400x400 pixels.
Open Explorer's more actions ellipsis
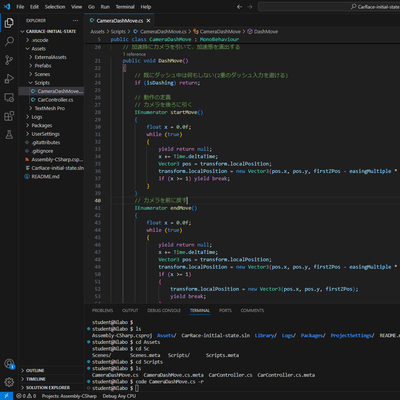point(76,21)
